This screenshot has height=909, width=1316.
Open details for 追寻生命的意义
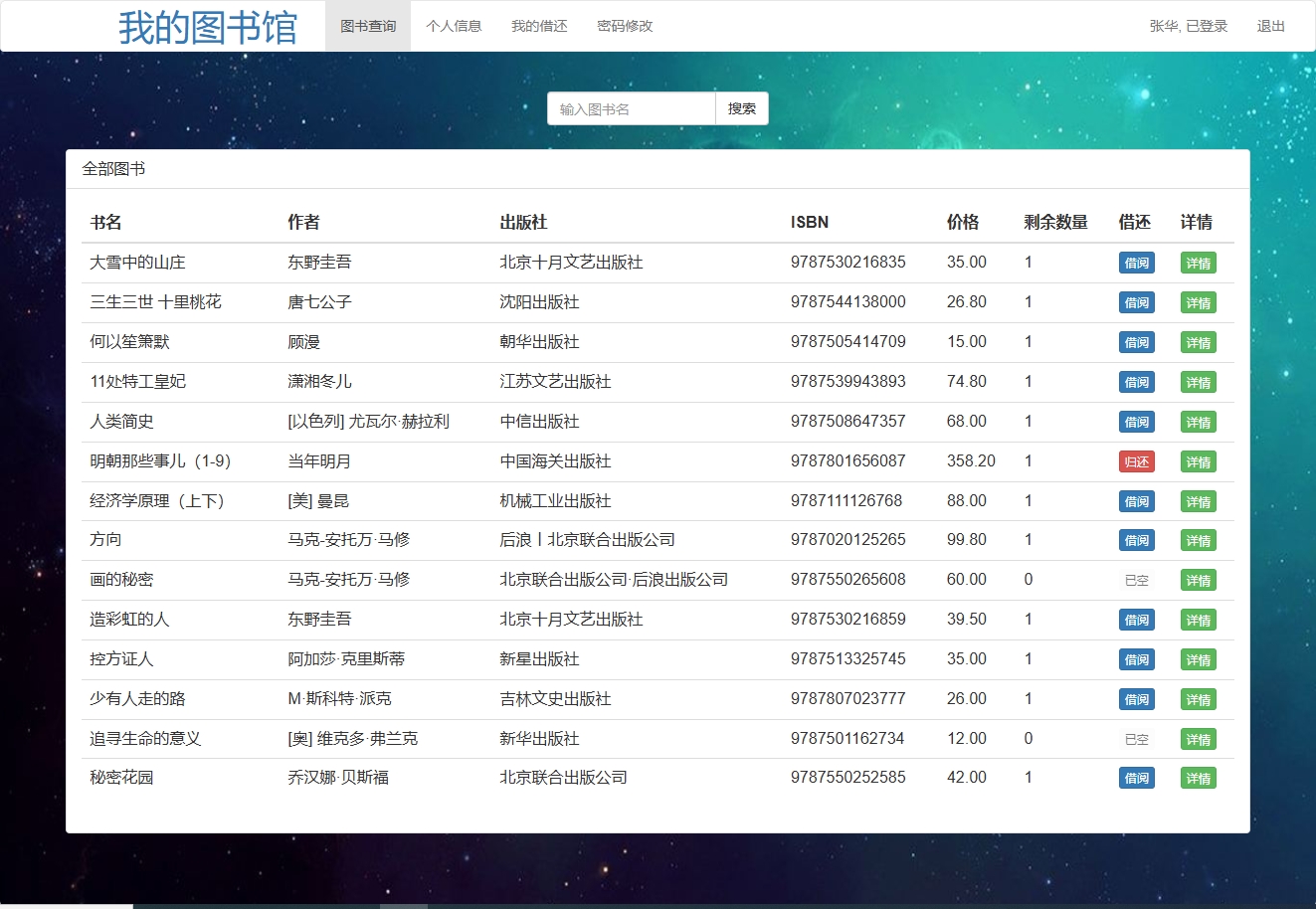1198,739
